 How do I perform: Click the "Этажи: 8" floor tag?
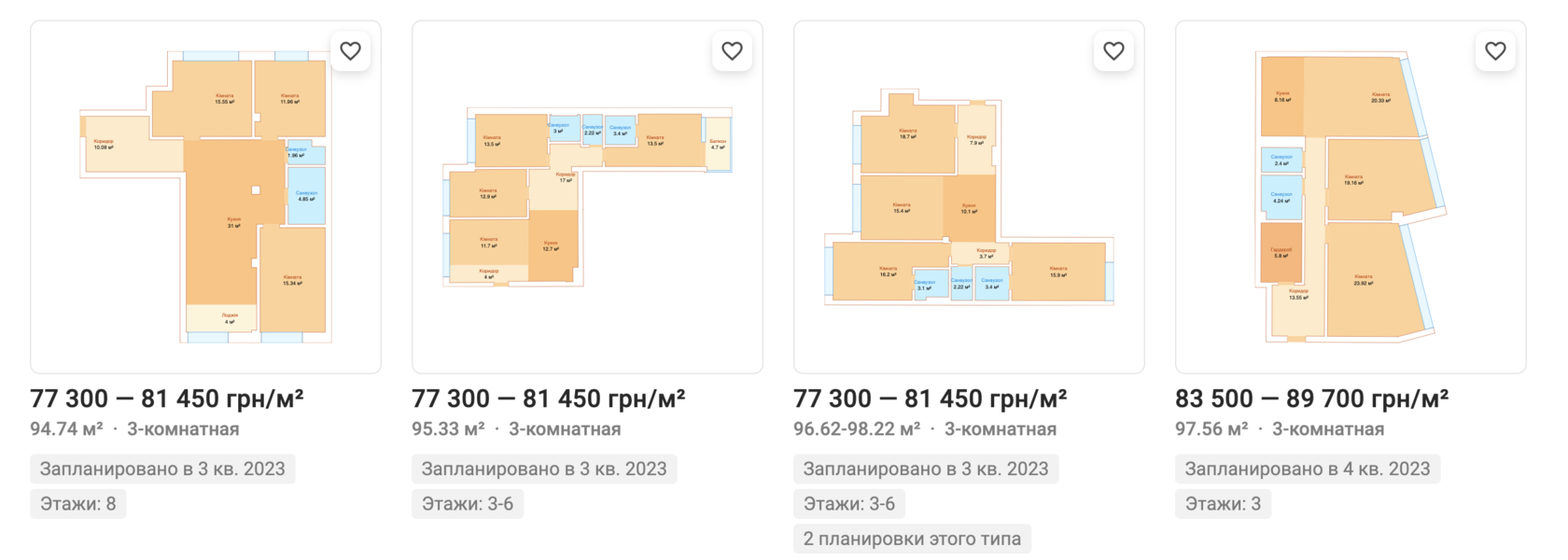pyautogui.click(x=77, y=504)
